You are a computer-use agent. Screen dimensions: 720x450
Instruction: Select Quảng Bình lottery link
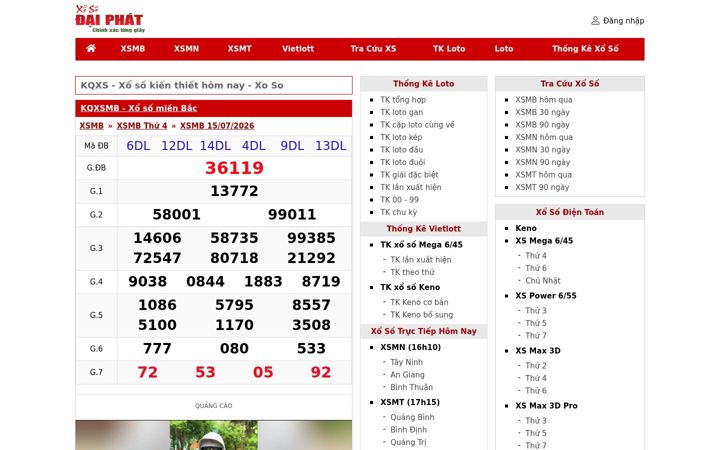pos(412,417)
